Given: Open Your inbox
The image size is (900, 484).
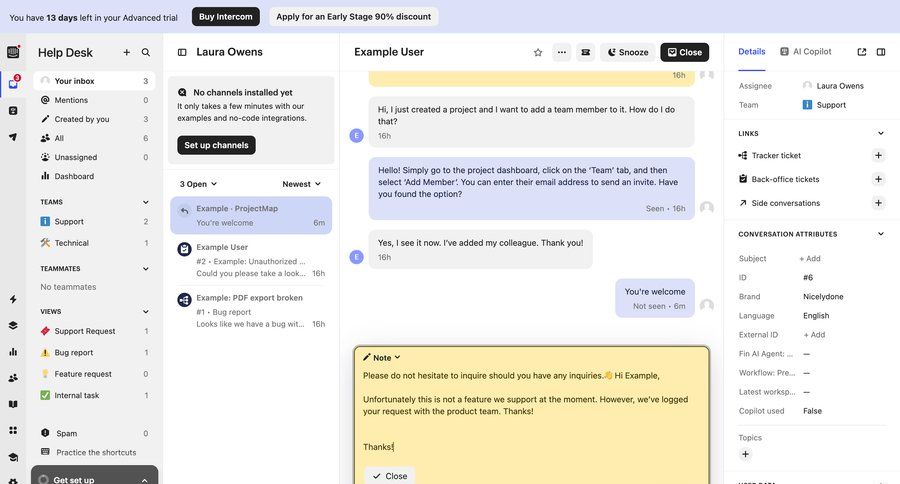Looking at the screenshot, I should click(x=94, y=81).
